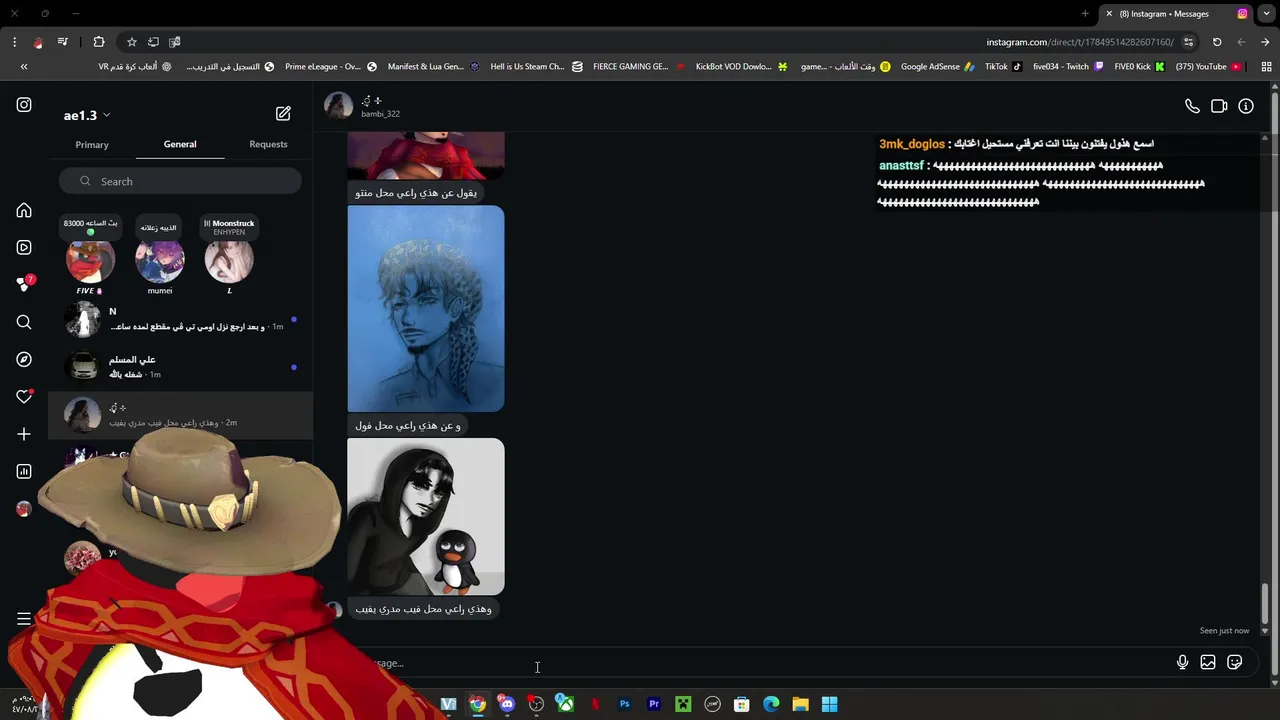This screenshot has width=1280, height=720.
Task: Open the sticker or GIF picker icon
Action: [x=1235, y=662]
